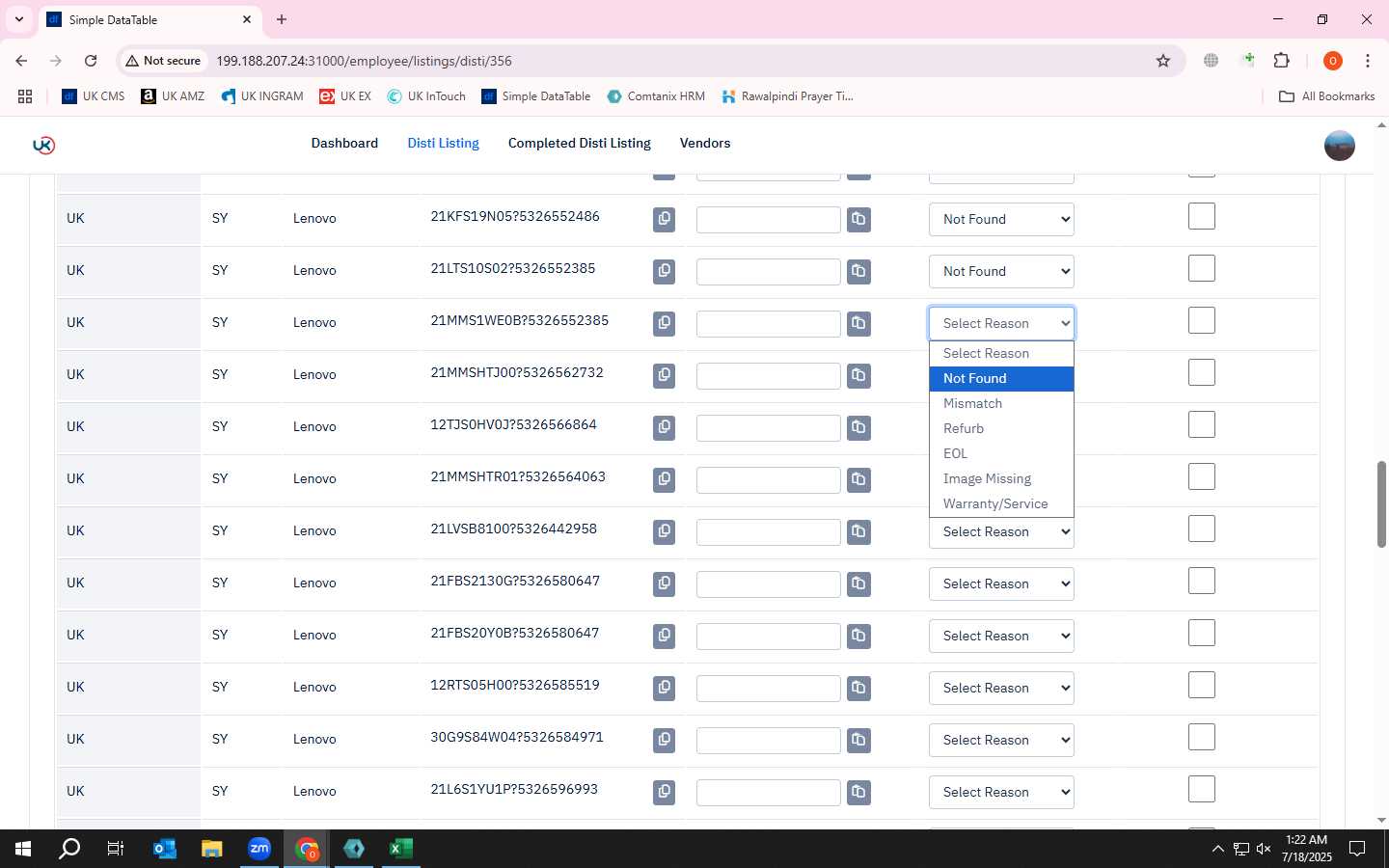This screenshot has height=868, width=1389.
Task: Click paste icon beside input in 12TJS0HV0J row
Action: click(858, 427)
